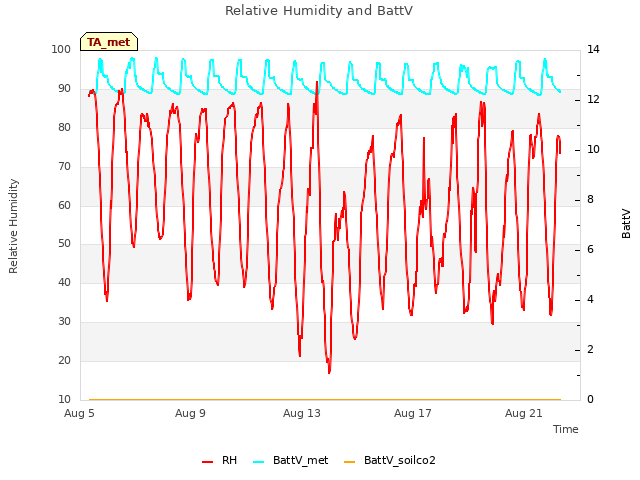Click the Relative Humidity y-axis title
This screenshot has height=480, width=640.
tap(13, 226)
